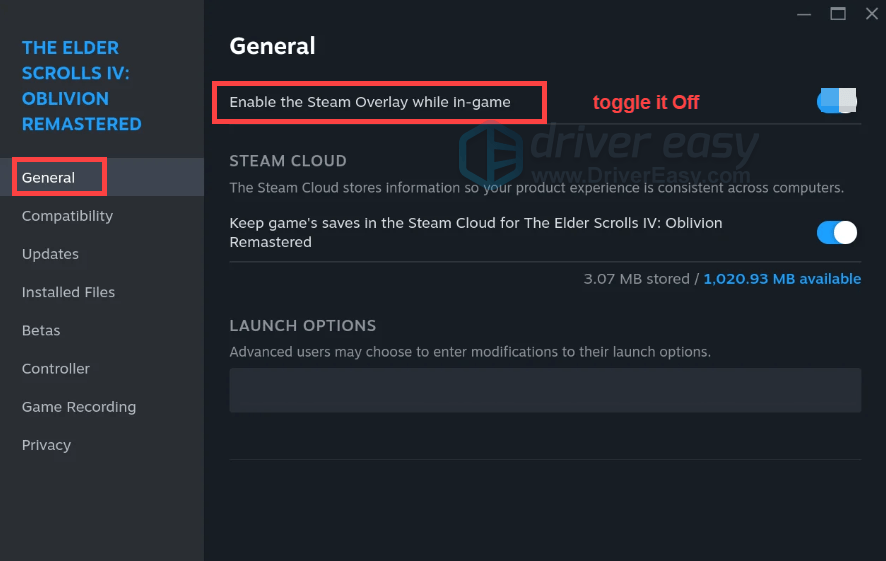This screenshot has height=561, width=886.
Task: Disable the Steam Cloud saves toggle
Action: [837, 233]
